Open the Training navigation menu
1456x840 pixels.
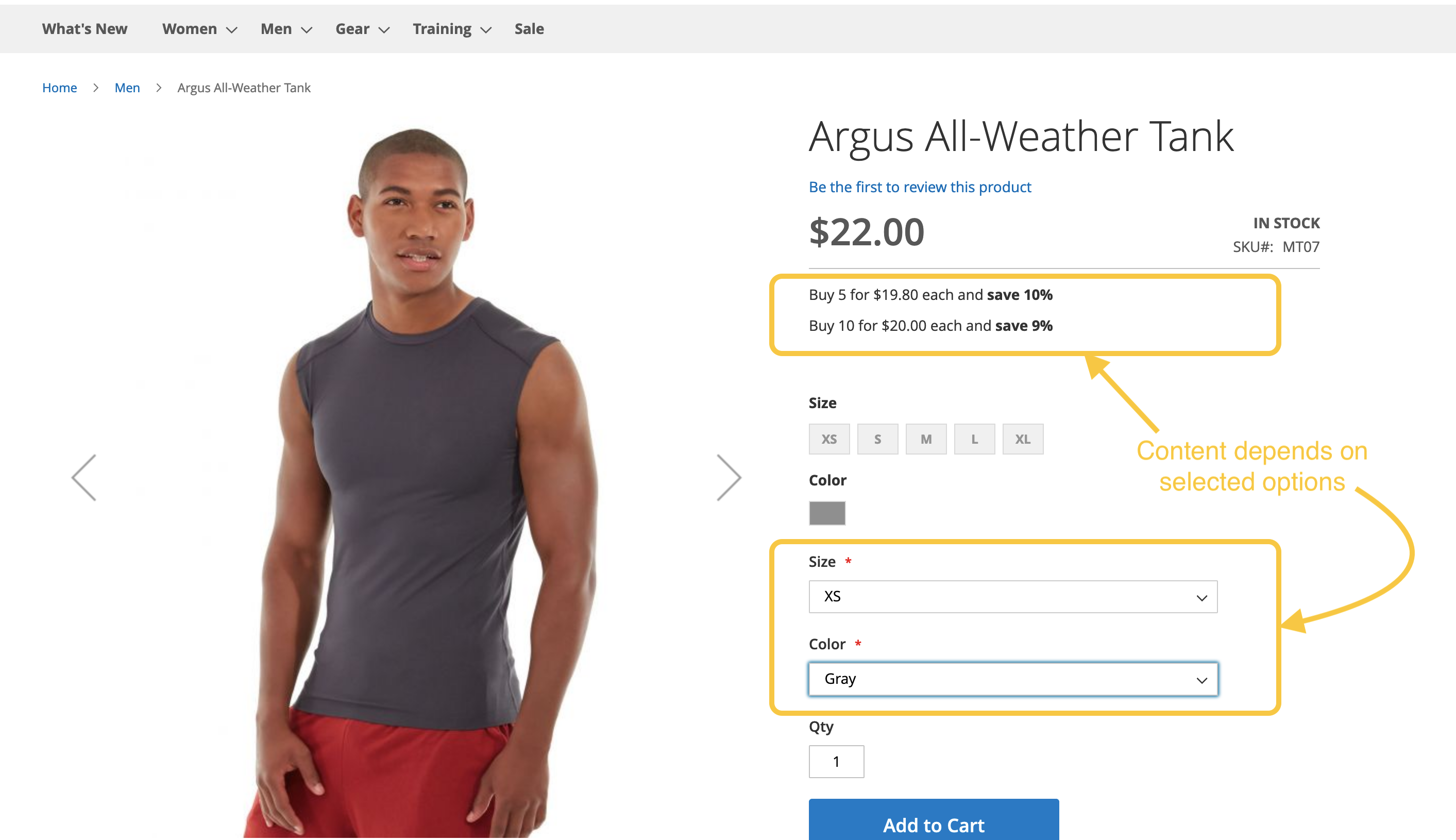pyautogui.click(x=451, y=29)
